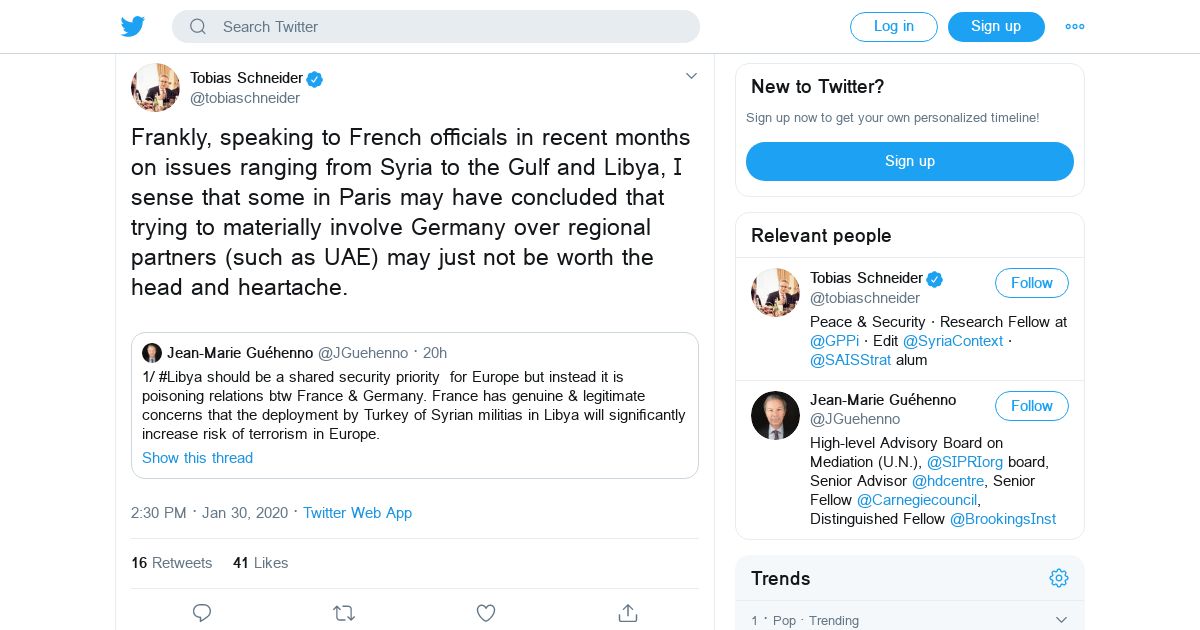Click the search magnifier icon

pyautogui.click(x=198, y=27)
